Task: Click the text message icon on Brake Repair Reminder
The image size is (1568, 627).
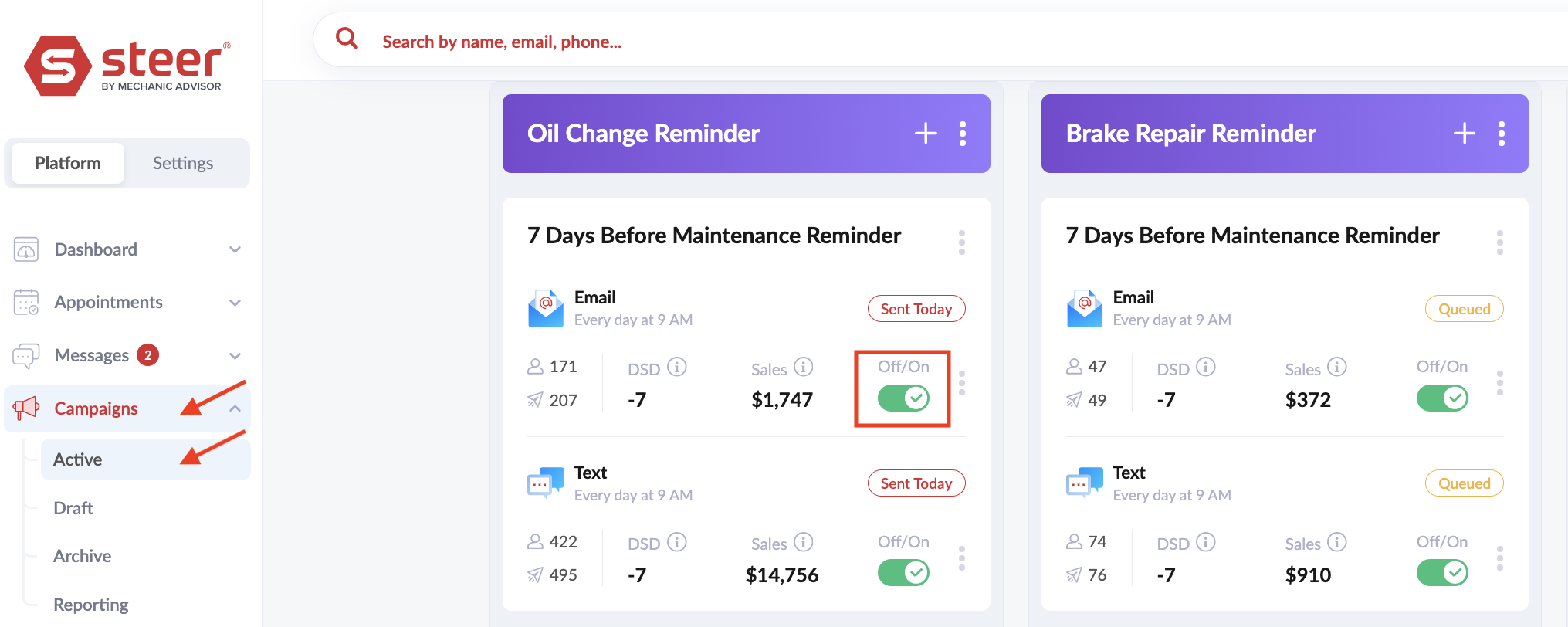Action: (x=1083, y=482)
